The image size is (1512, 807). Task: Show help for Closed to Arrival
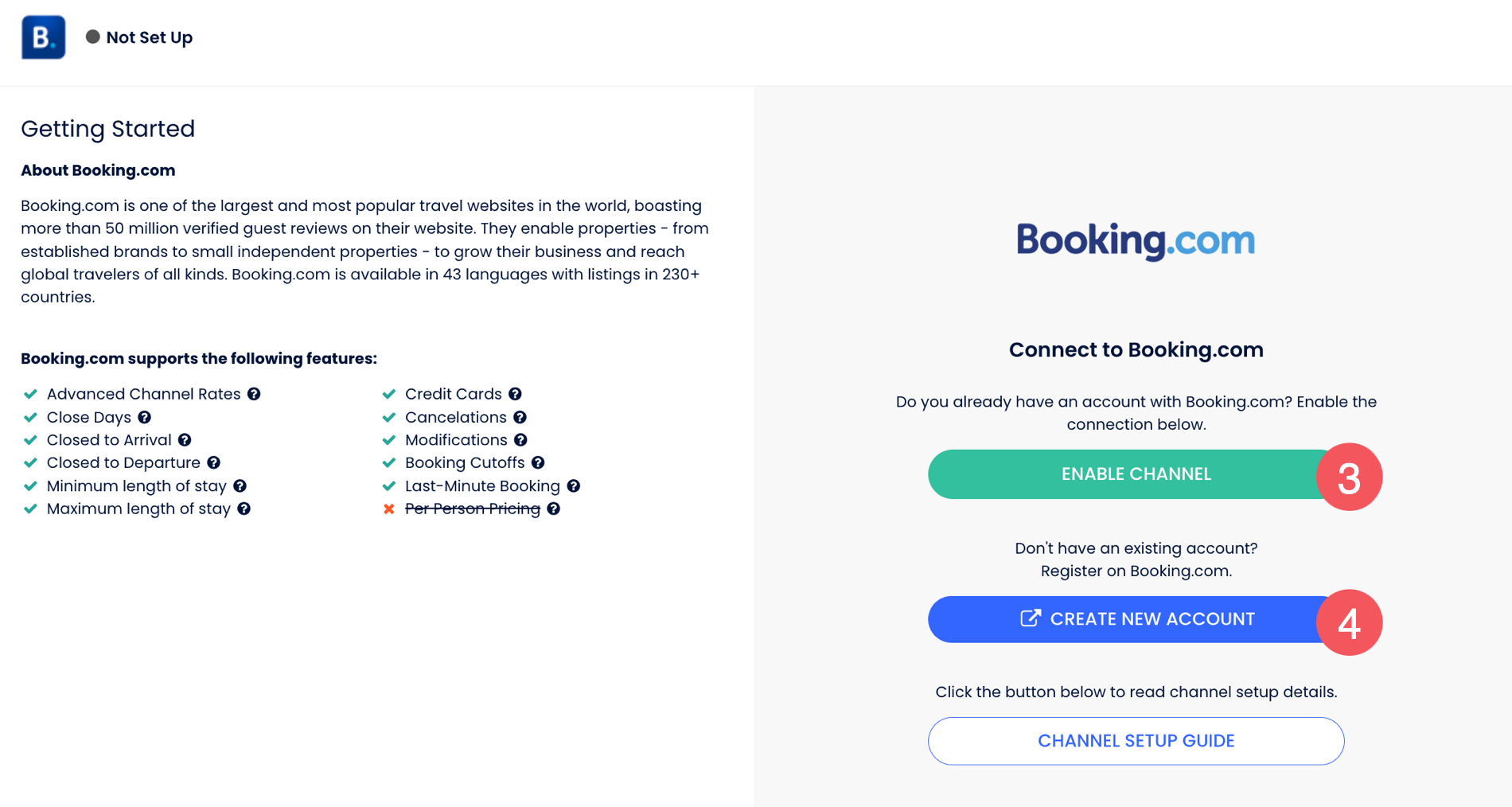[185, 440]
